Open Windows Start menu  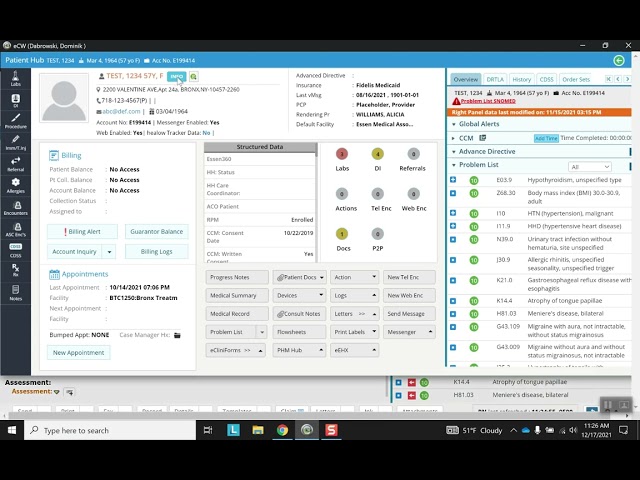pos(12,430)
